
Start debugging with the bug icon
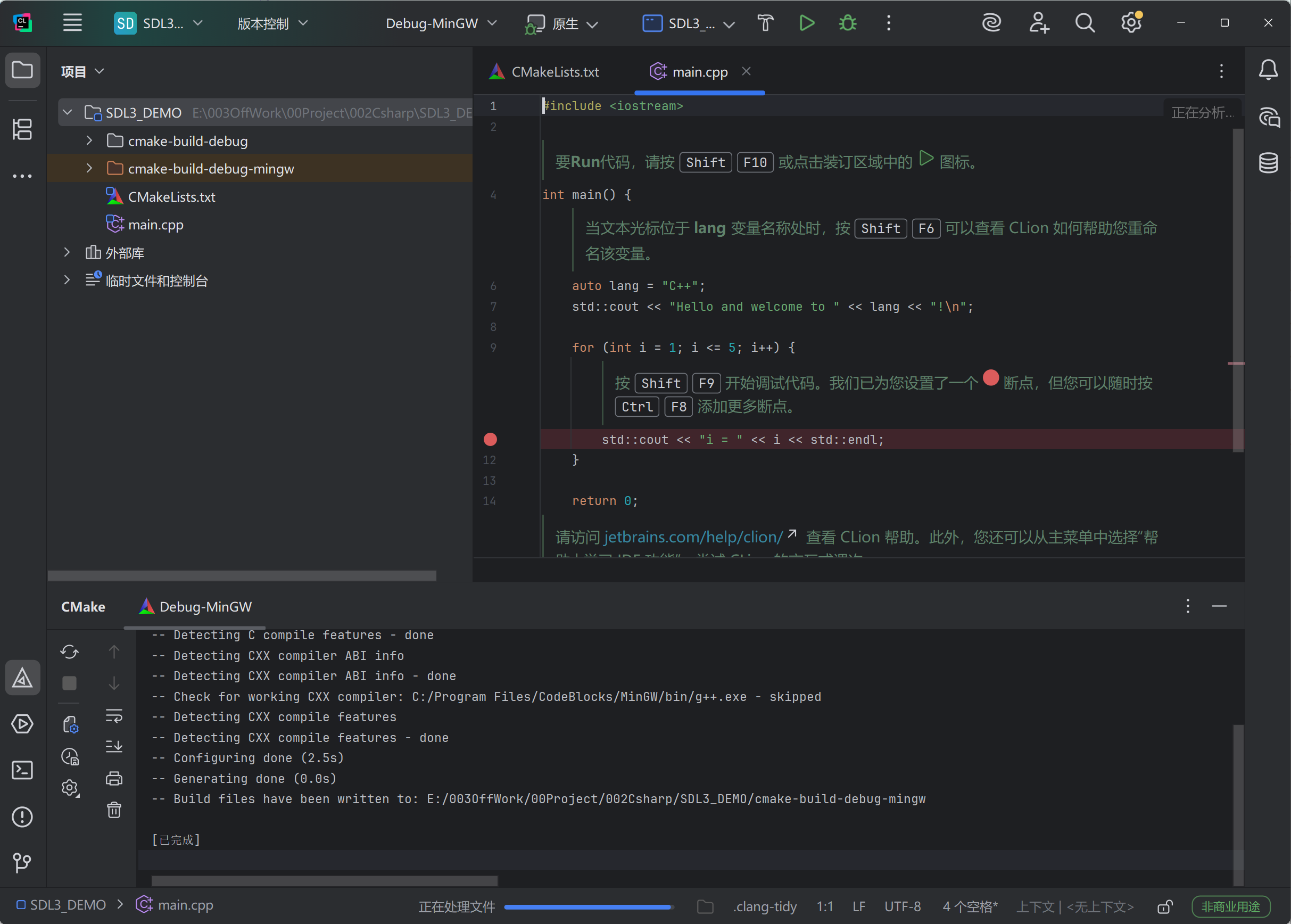[847, 23]
